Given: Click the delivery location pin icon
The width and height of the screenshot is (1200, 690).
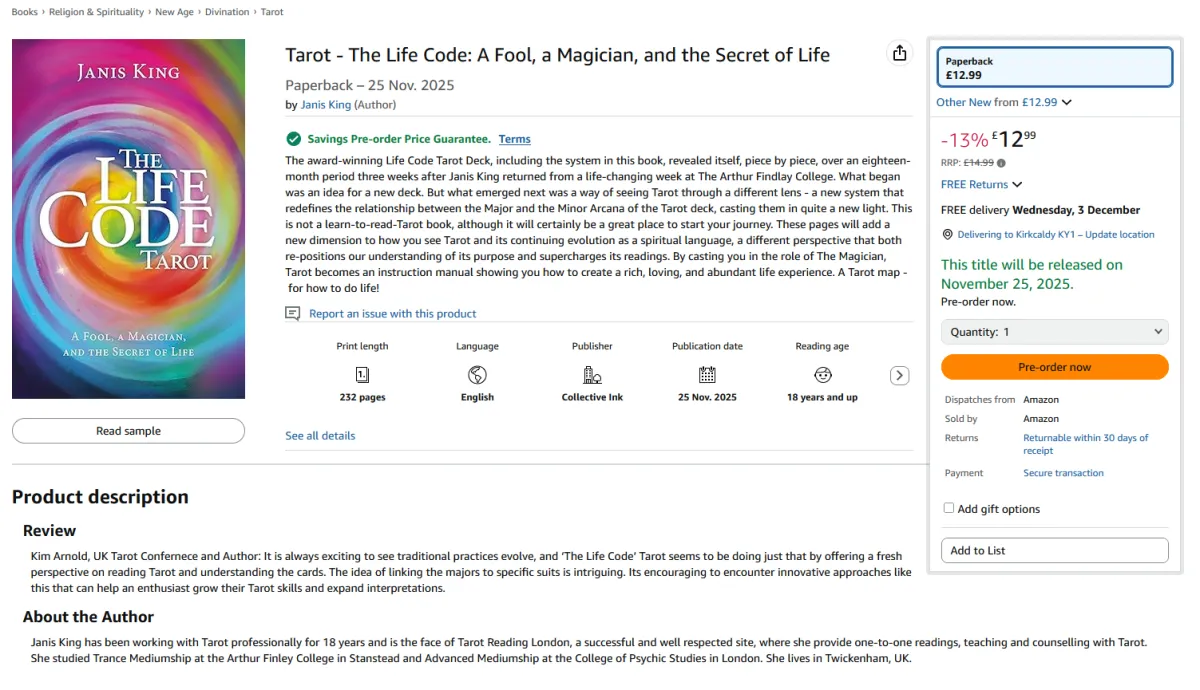Looking at the screenshot, I should 947,234.
